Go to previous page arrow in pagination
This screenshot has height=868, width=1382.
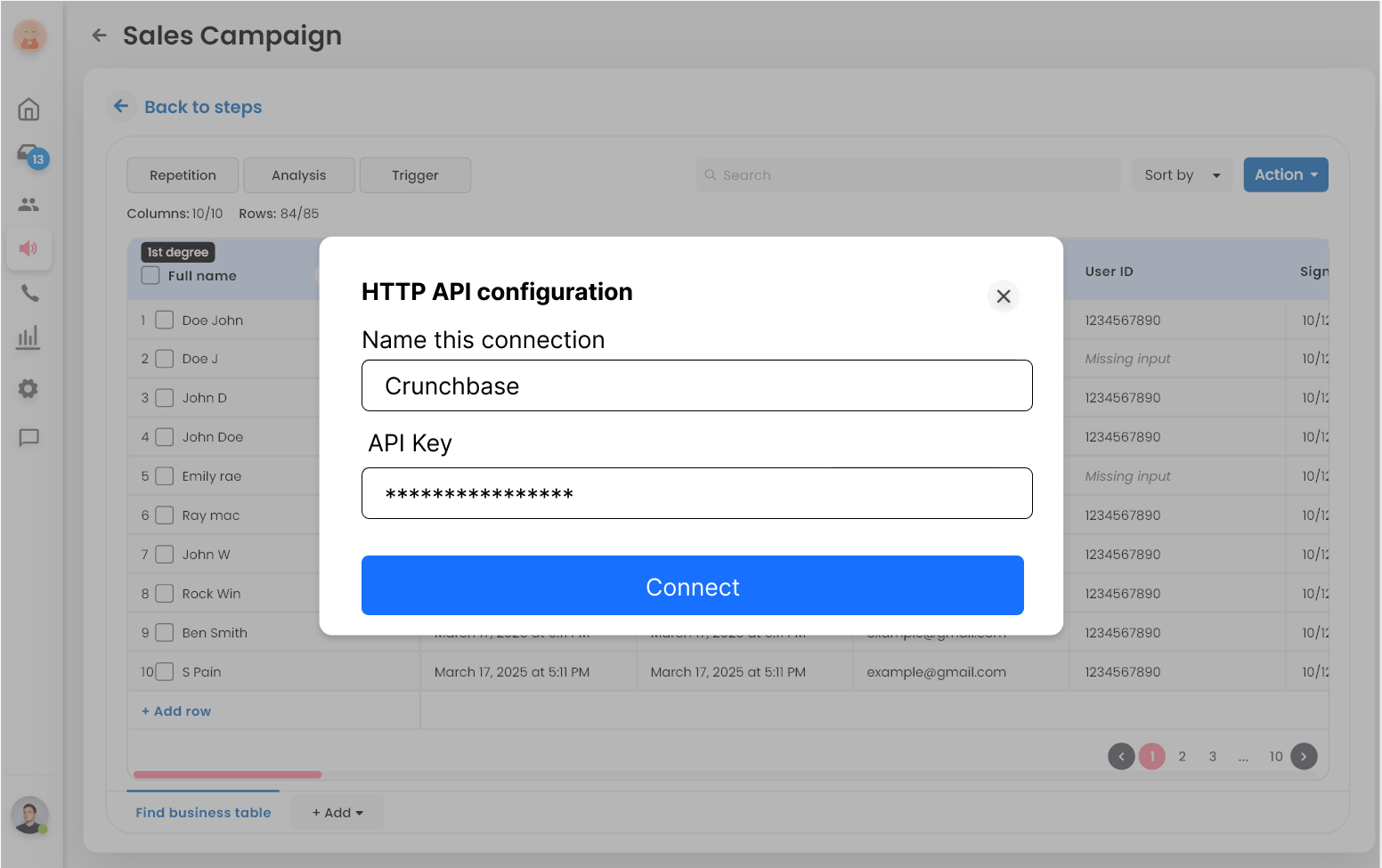1121,757
